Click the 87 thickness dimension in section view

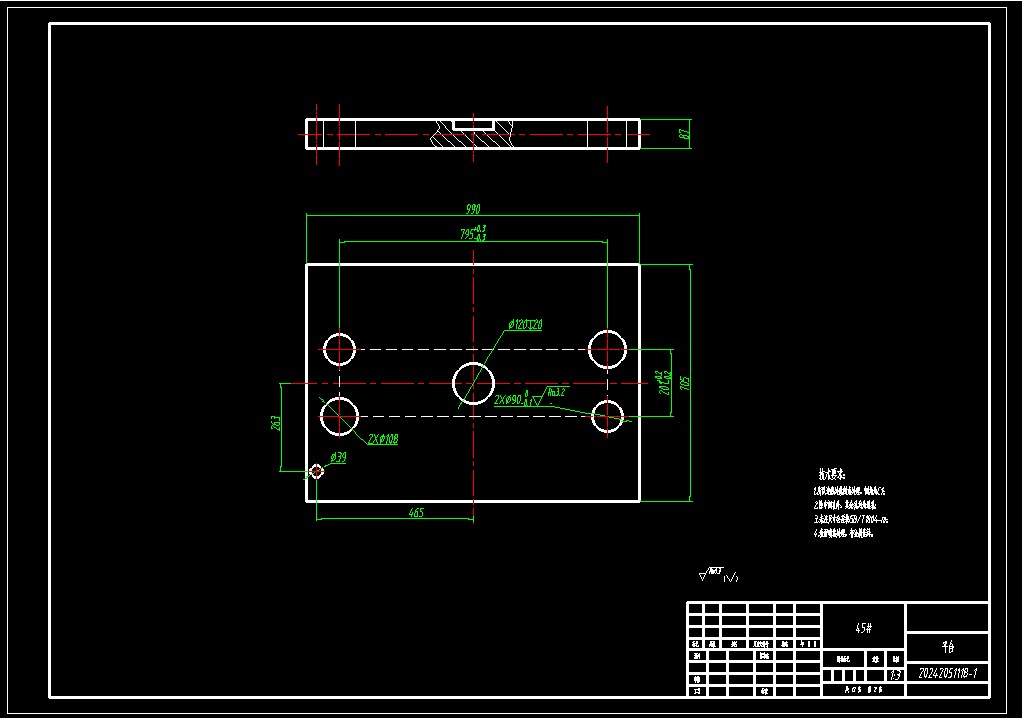[684, 134]
